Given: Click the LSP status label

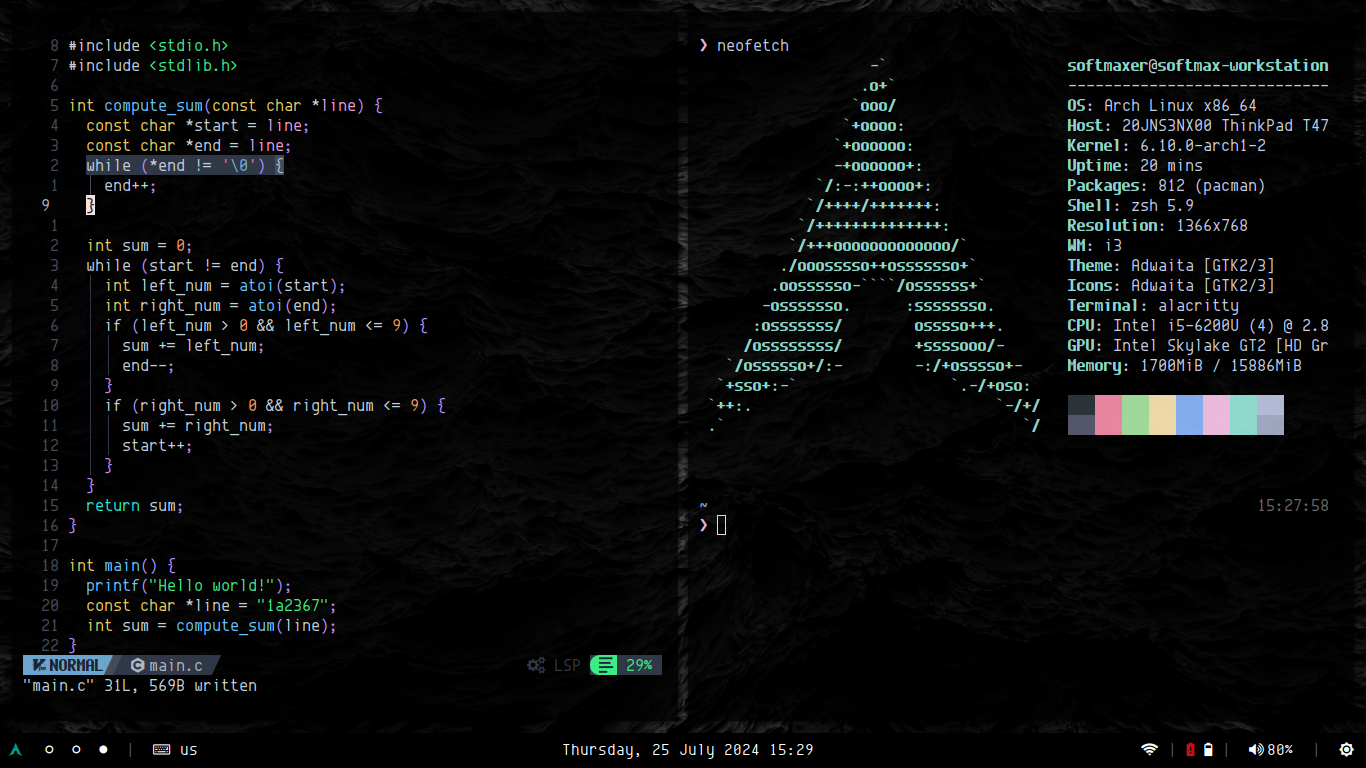Looking at the screenshot, I should [567, 665].
